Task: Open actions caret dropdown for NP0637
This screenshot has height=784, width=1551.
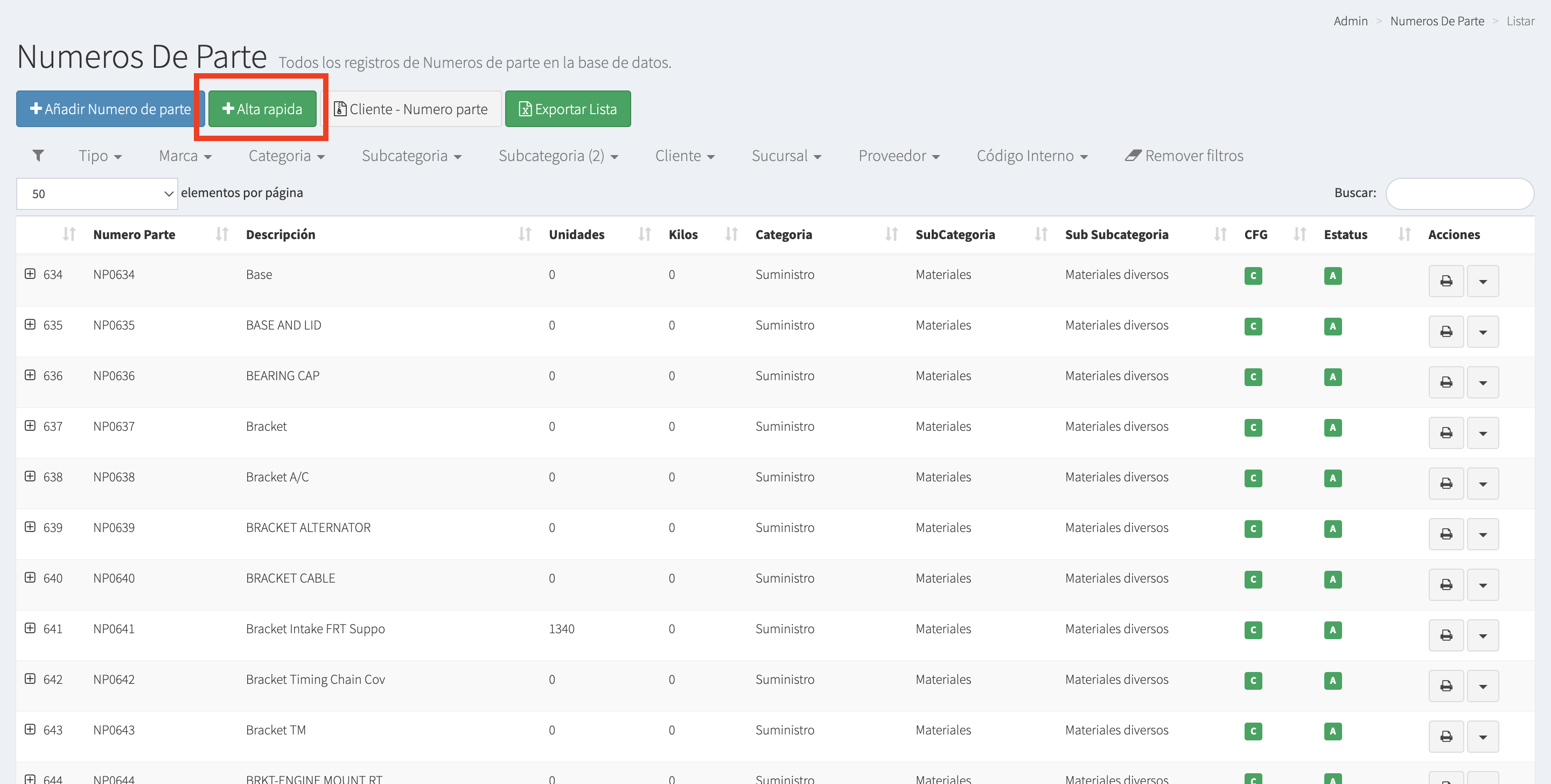Action: click(x=1483, y=433)
